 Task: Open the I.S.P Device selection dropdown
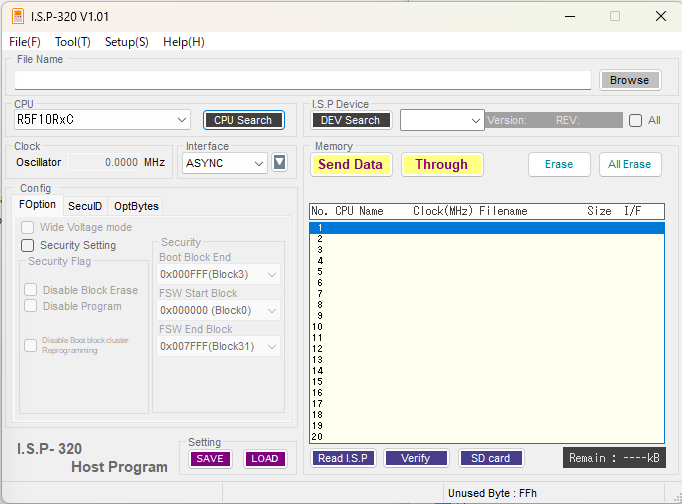[x=442, y=120]
